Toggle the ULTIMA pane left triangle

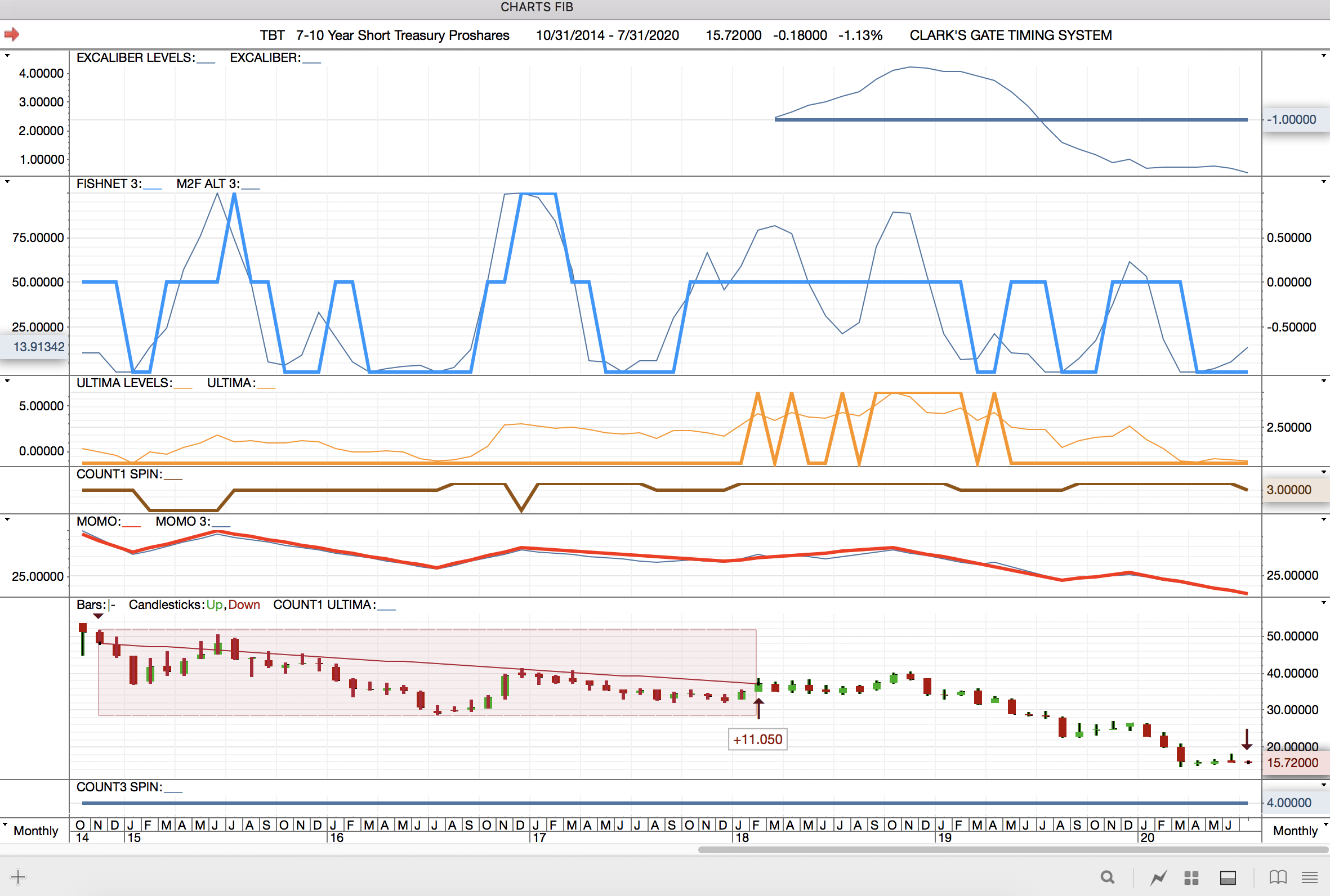(x=7, y=381)
